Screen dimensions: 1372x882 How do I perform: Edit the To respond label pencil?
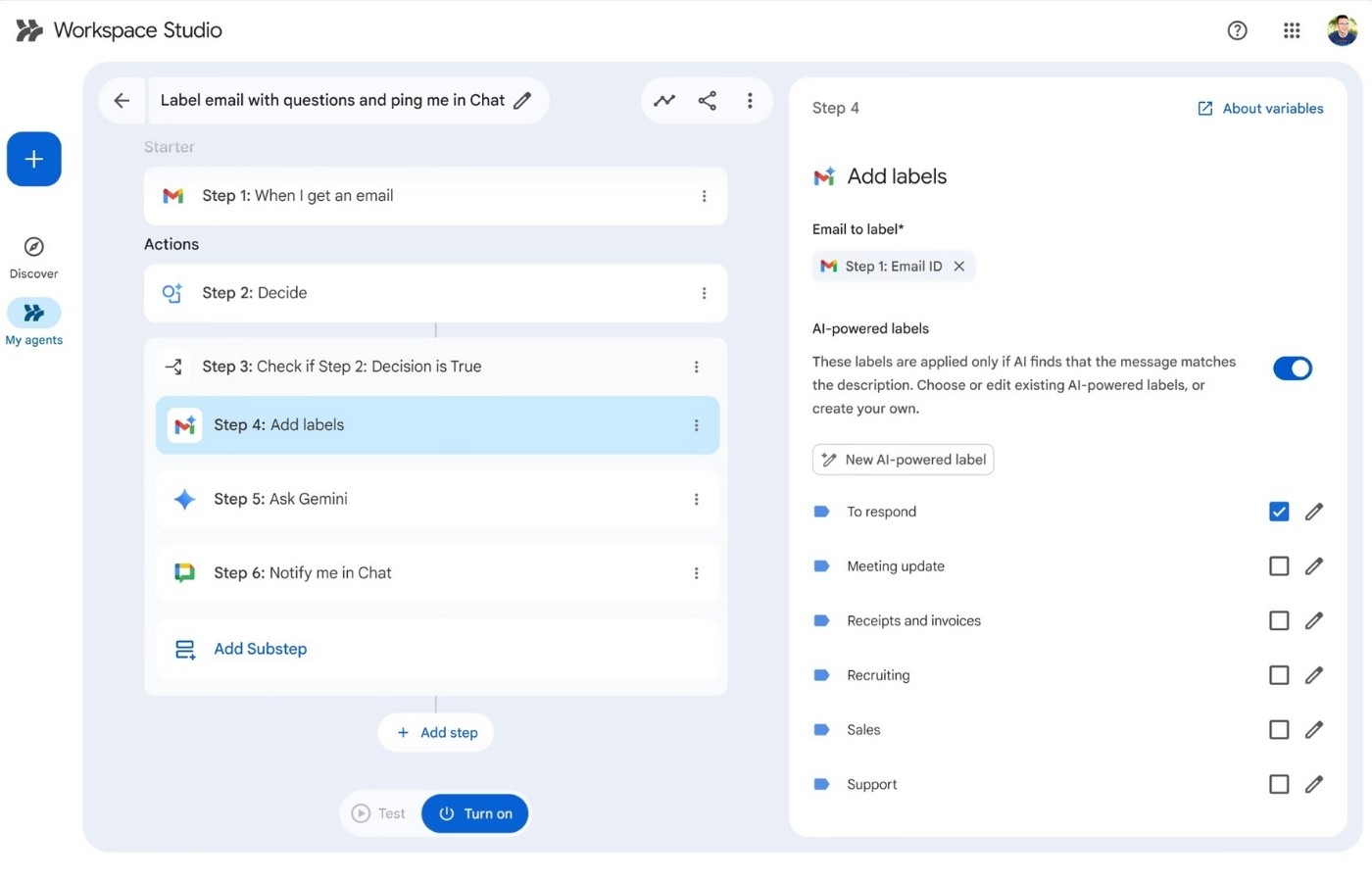click(x=1314, y=512)
